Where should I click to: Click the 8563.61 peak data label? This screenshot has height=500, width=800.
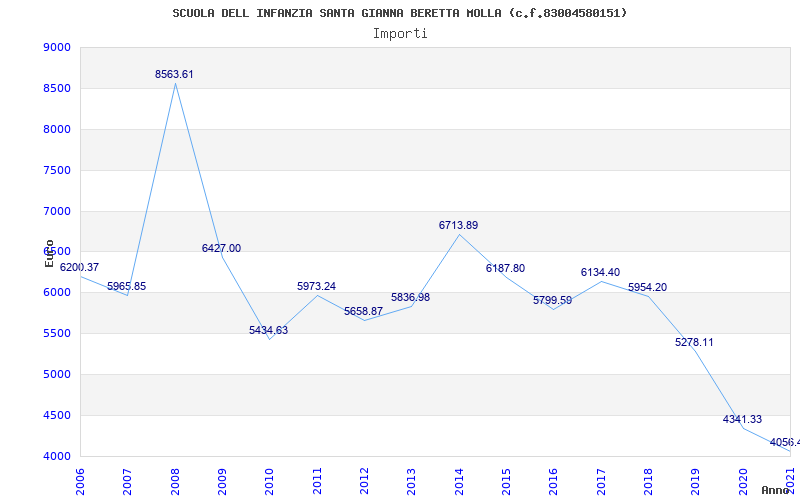[174, 75]
